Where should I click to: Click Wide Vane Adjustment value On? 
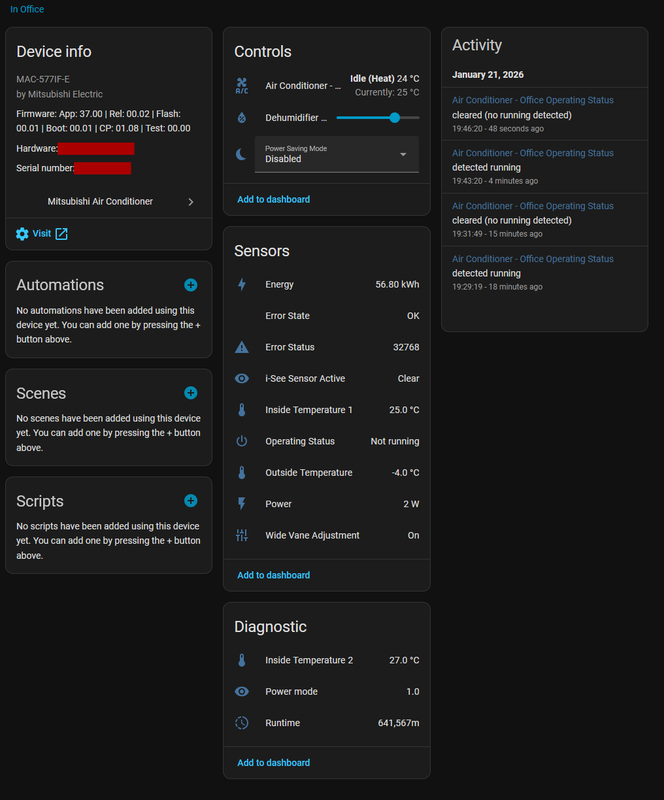tap(413, 535)
